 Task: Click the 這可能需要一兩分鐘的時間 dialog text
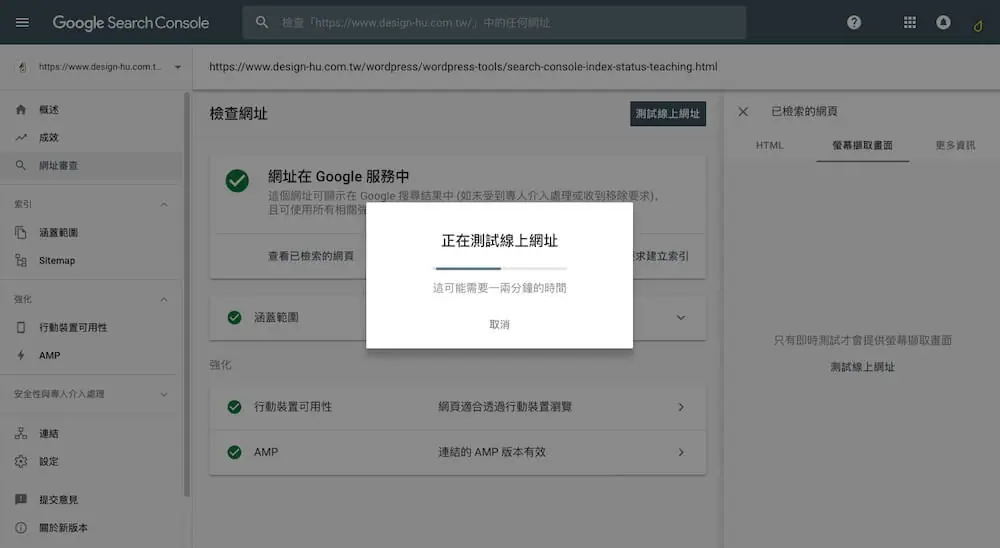[x=499, y=288]
